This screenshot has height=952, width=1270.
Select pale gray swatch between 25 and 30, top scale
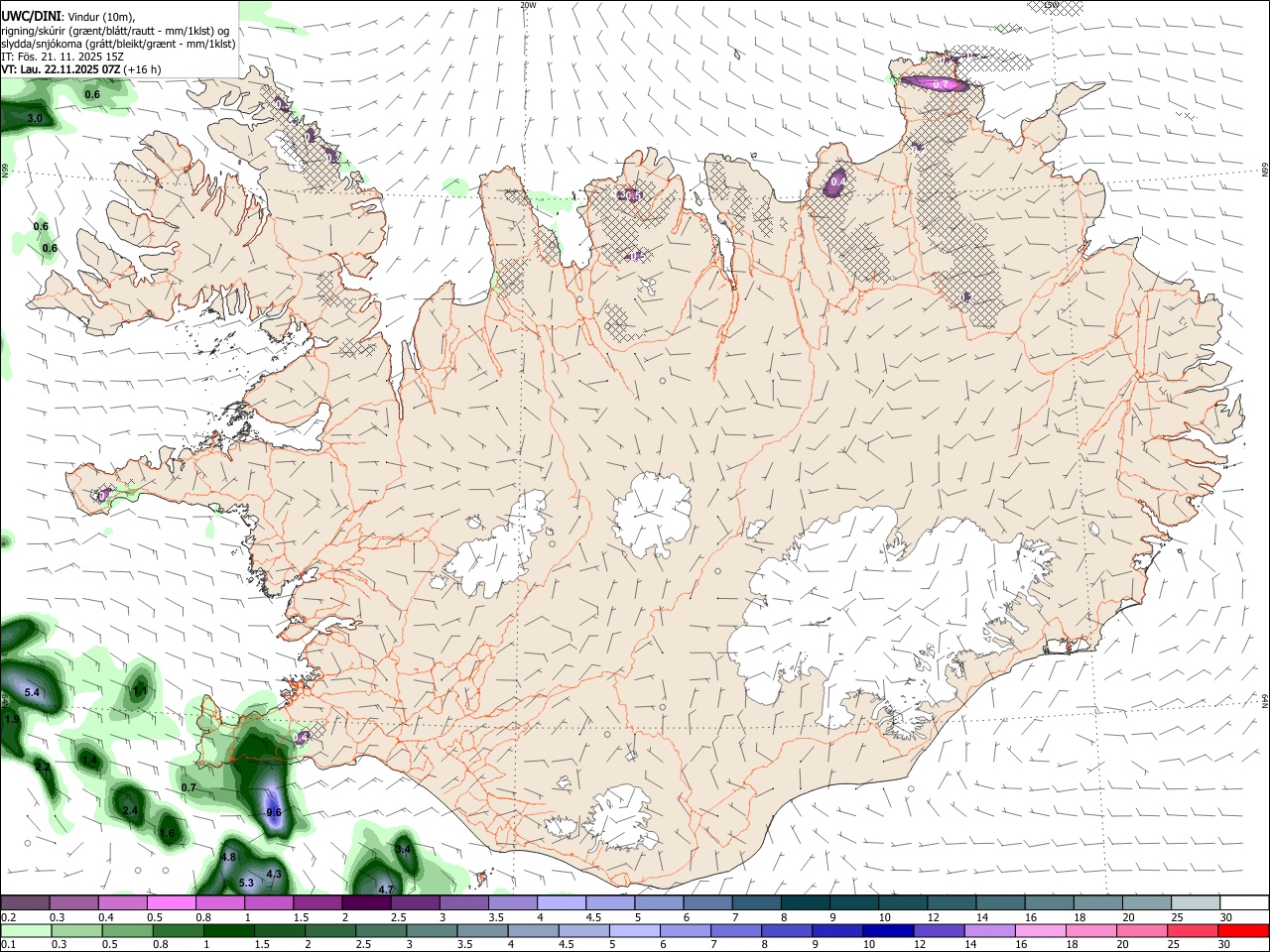pos(1195,903)
